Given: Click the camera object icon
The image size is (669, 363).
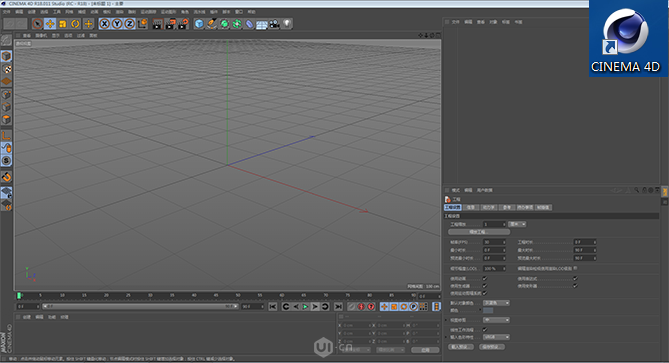Looking at the screenshot, I should 274,24.
